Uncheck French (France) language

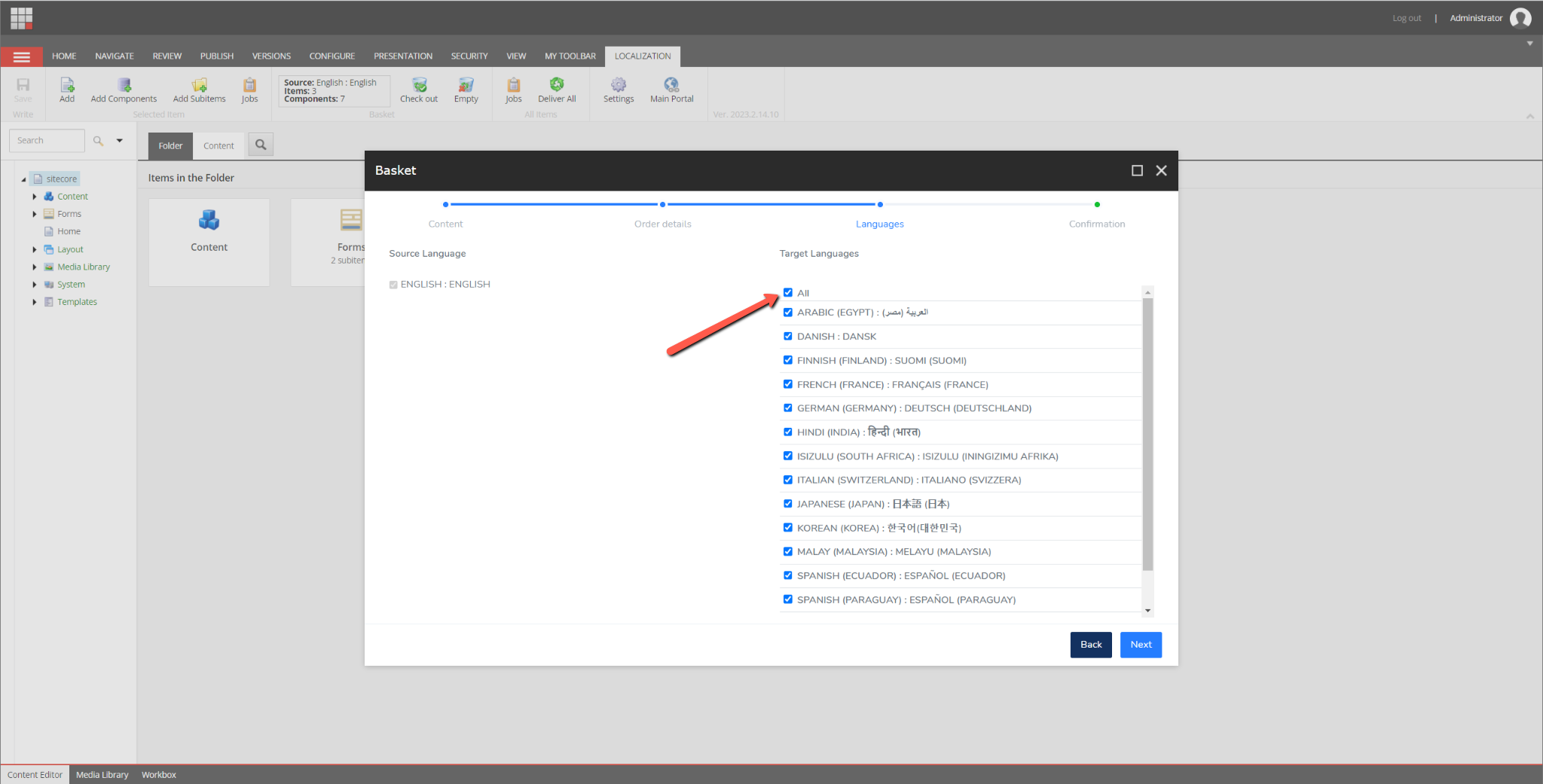click(788, 384)
